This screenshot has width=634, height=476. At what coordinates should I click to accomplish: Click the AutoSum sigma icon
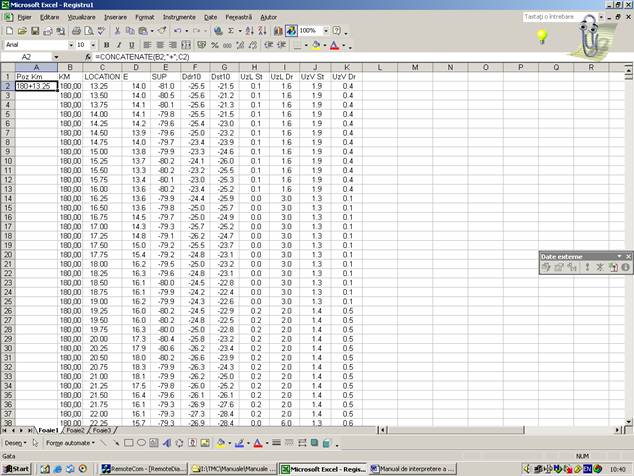pos(231,31)
